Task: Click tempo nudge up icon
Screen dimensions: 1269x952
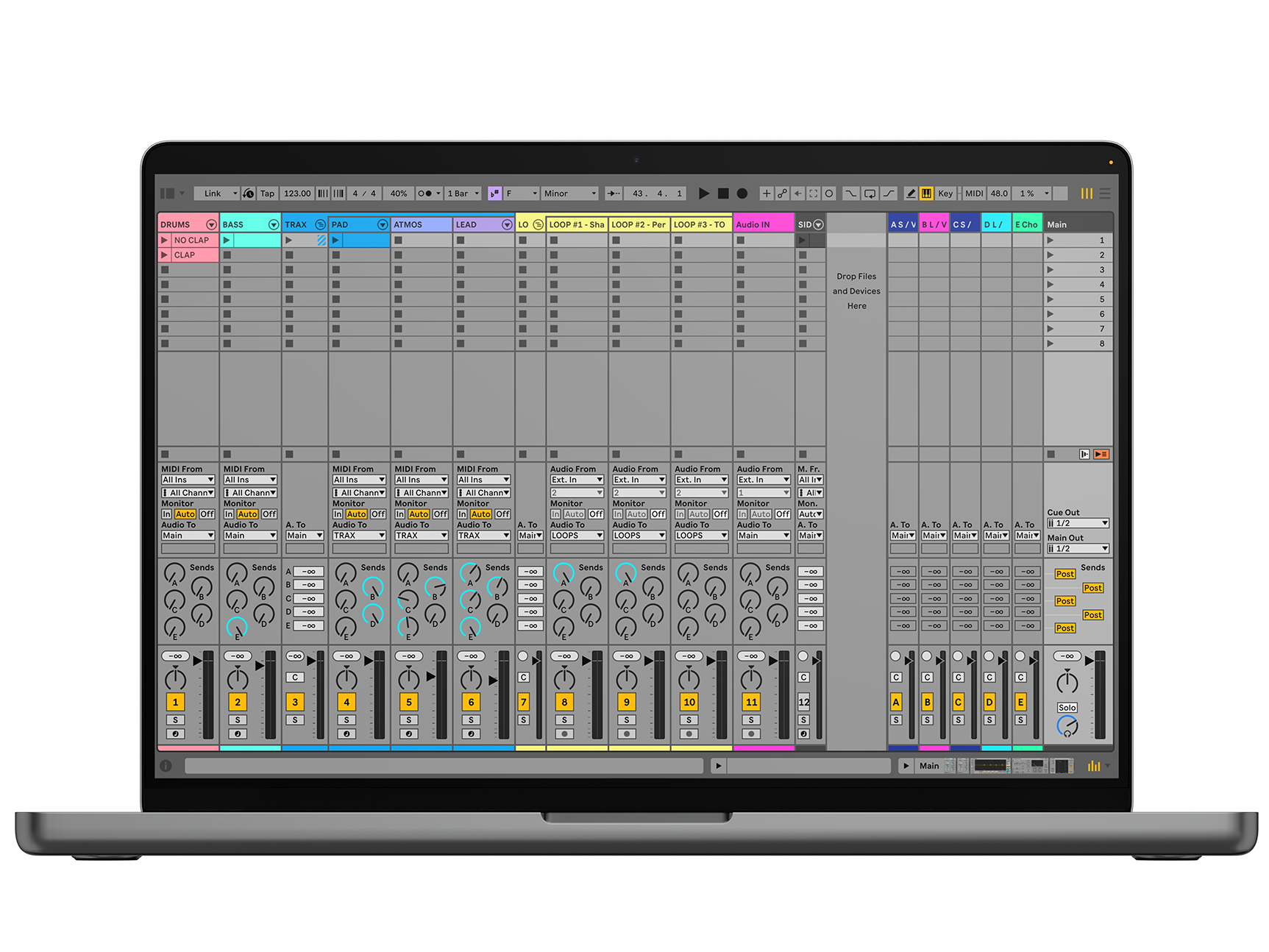Action: click(x=338, y=193)
